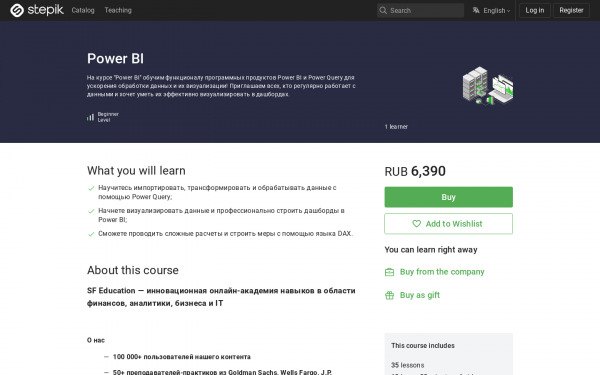
Task: Click the gift box icon
Action: coord(389,295)
